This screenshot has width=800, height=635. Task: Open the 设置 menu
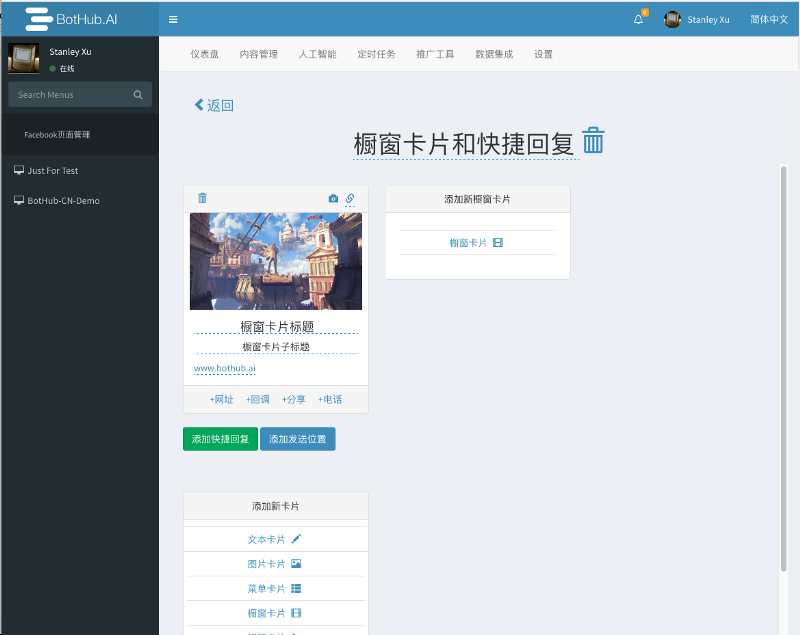(543, 54)
